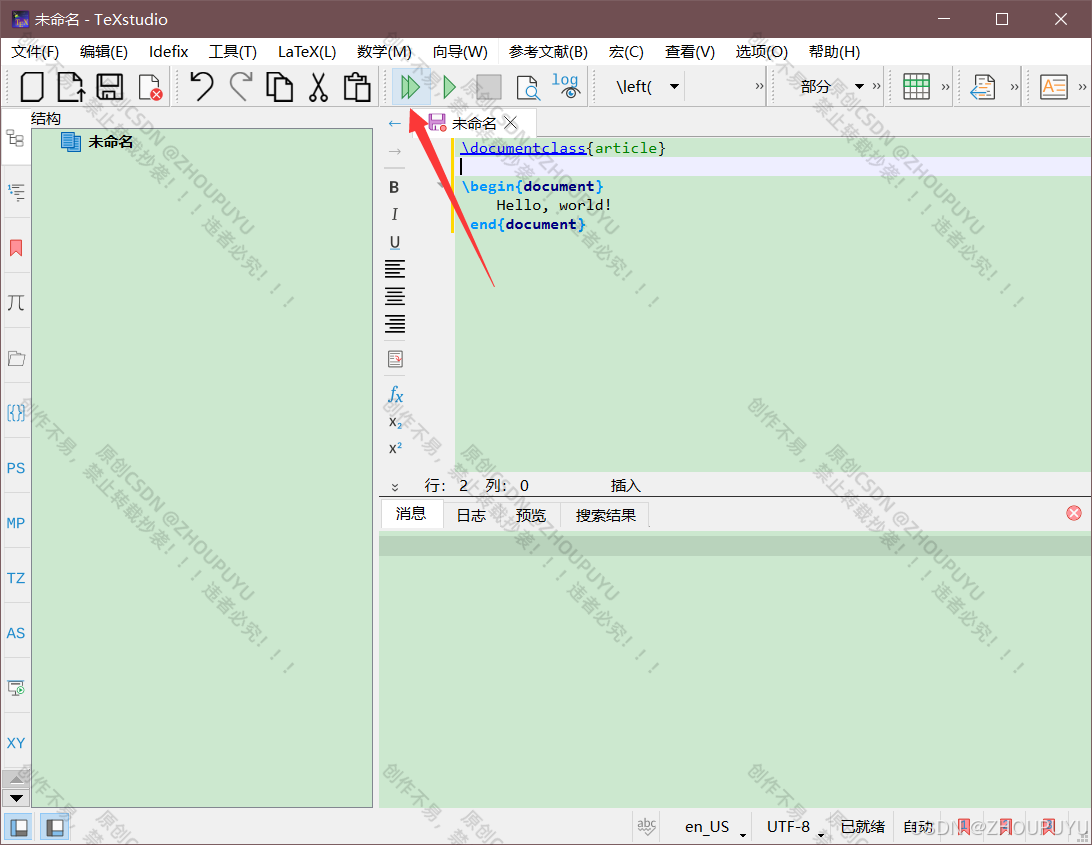Insert subscript with x₂ icon
This screenshot has height=845, width=1092.
click(395, 422)
